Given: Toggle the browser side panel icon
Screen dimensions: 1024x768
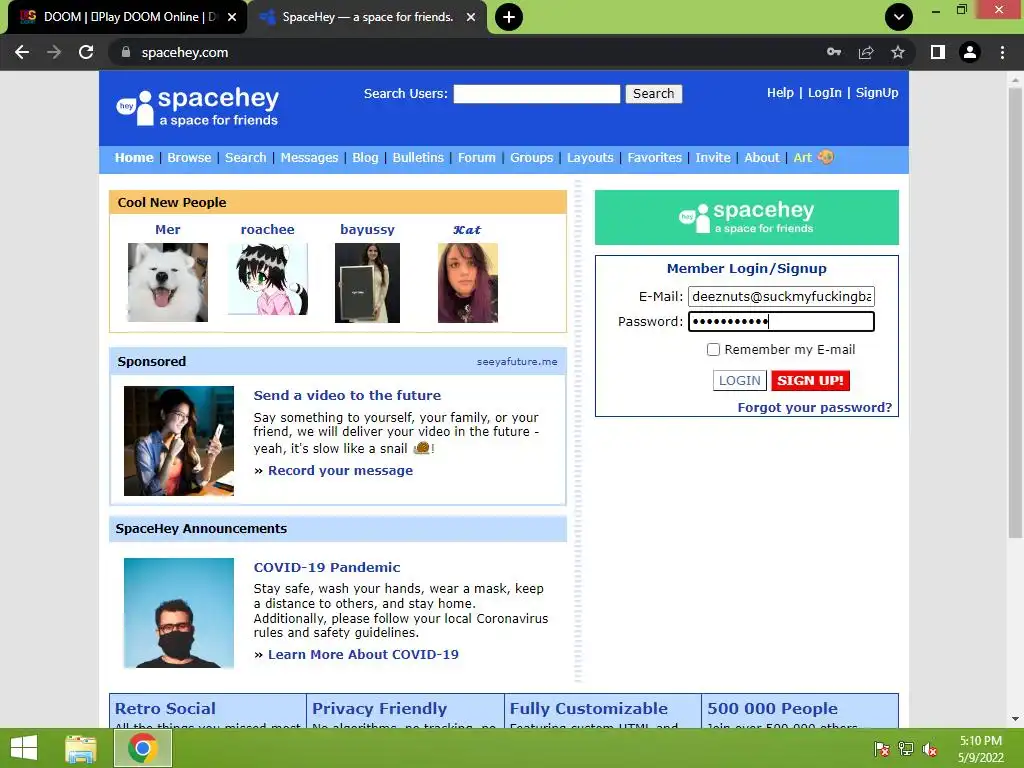Looking at the screenshot, I should pos(938,52).
